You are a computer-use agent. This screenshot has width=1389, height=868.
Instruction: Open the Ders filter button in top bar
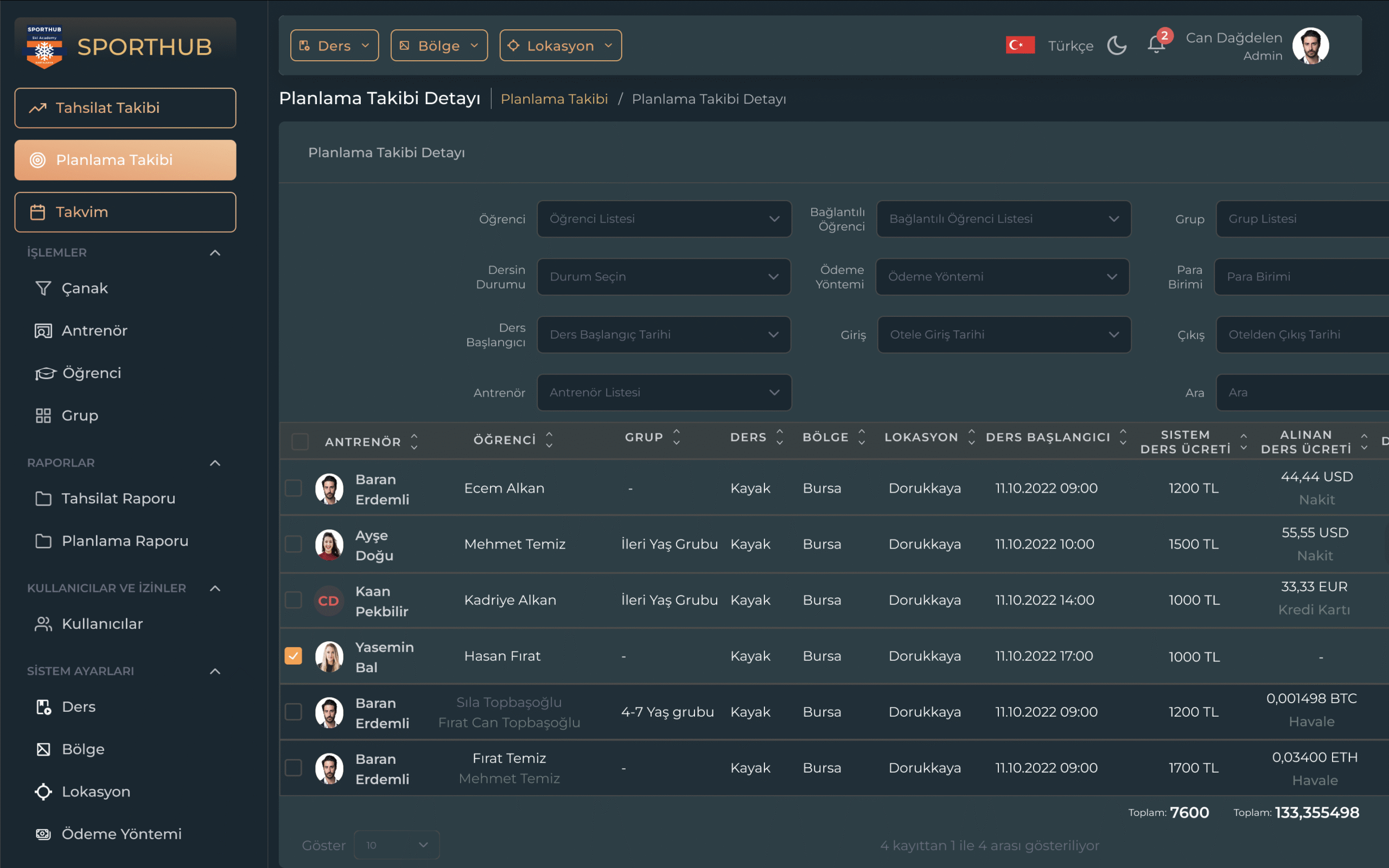pos(334,46)
